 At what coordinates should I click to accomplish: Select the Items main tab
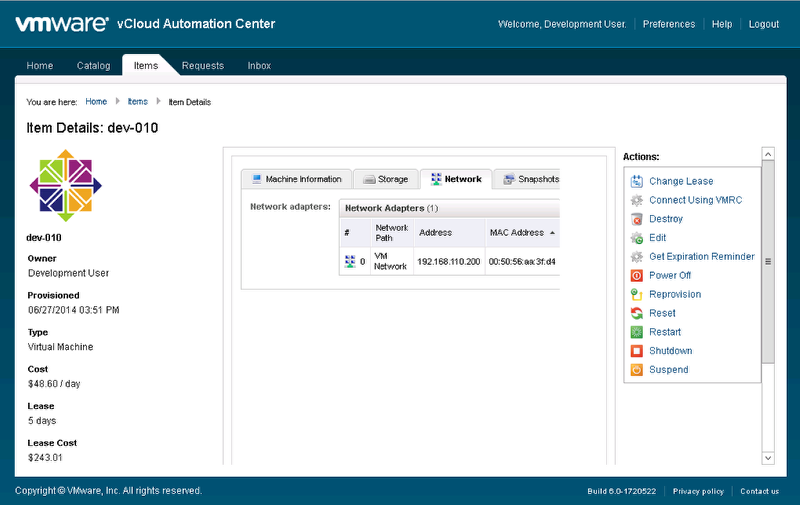146,65
